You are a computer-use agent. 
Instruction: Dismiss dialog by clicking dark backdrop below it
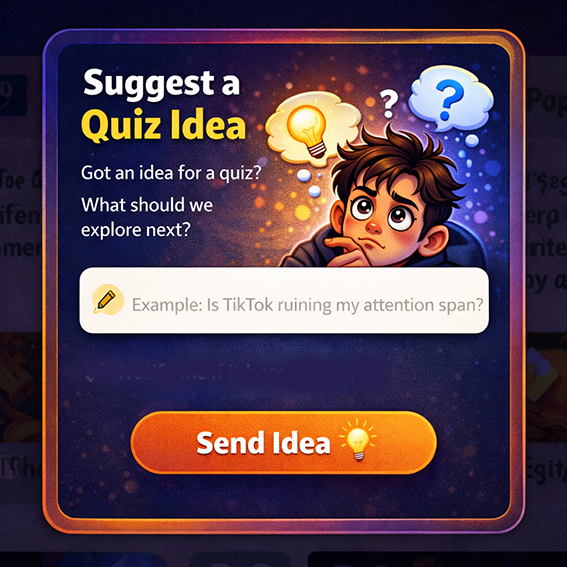(x=284, y=550)
